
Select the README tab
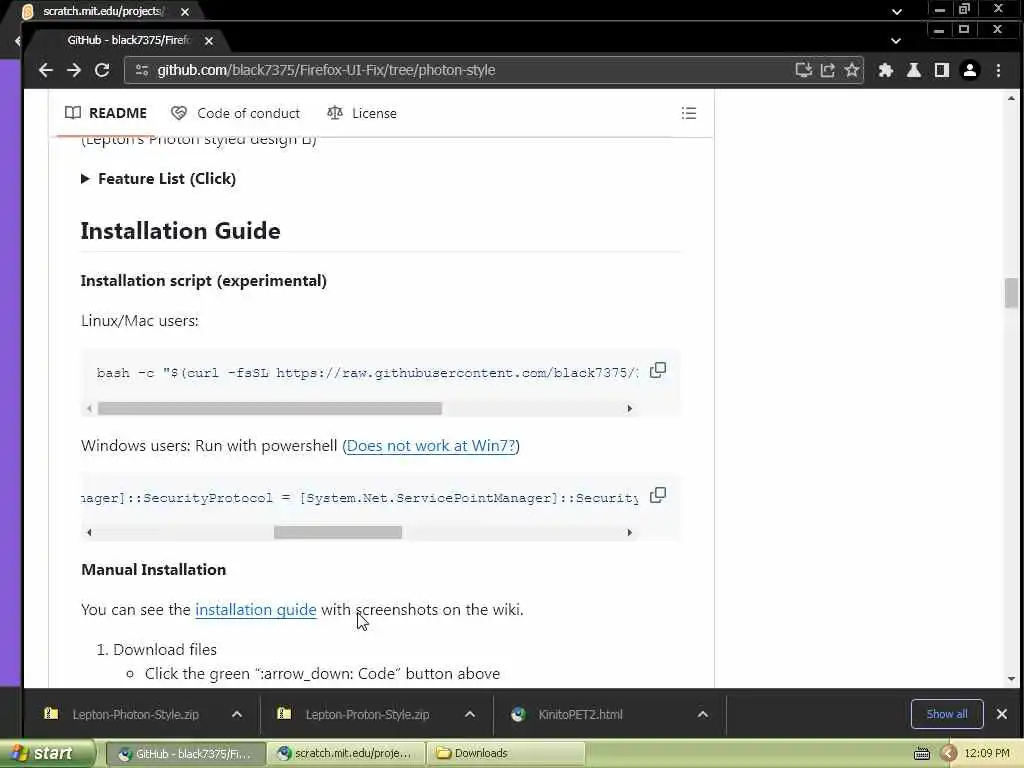106,113
